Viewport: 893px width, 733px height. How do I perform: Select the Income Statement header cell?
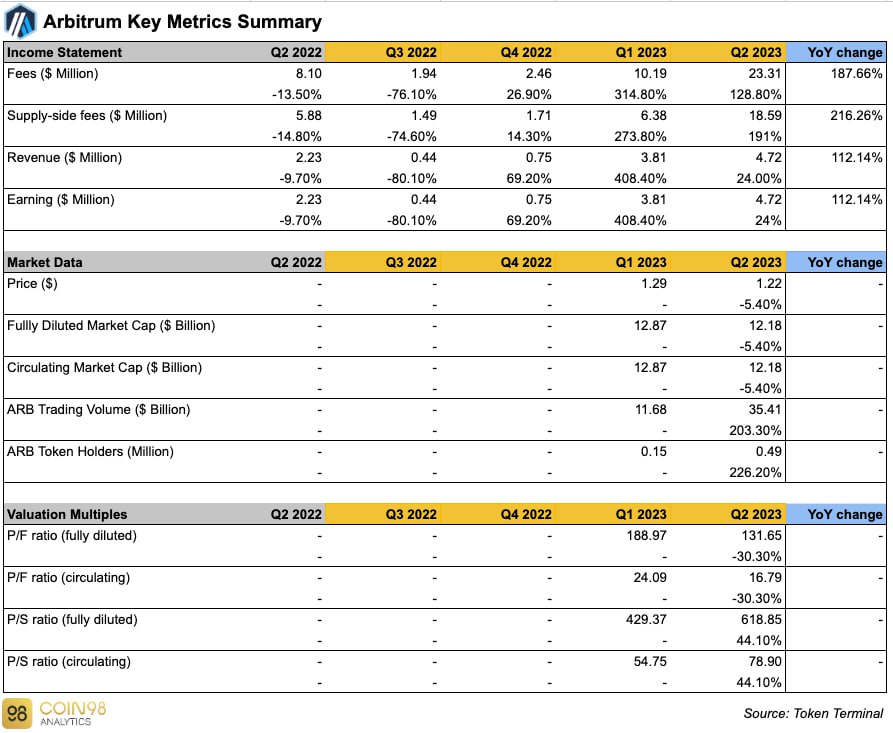click(64, 52)
